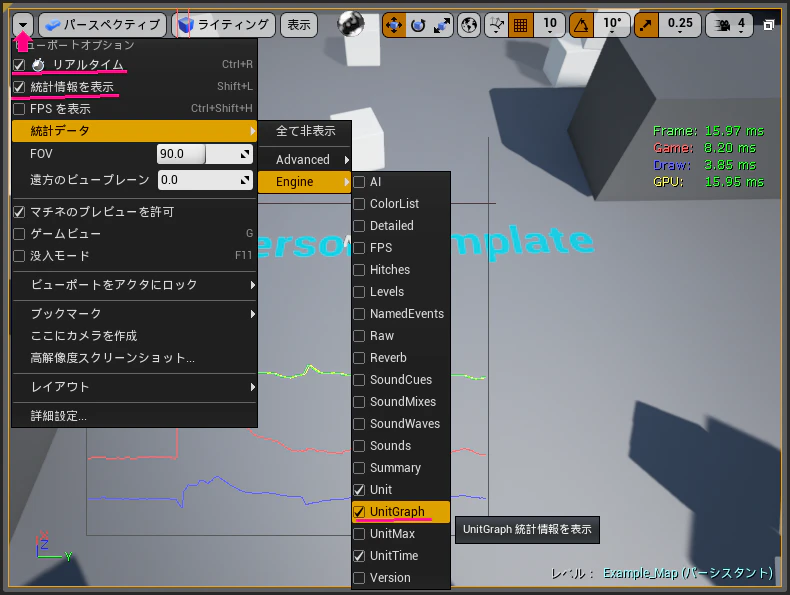
Task: Enable the Levels stat checkbox
Action: [x=359, y=292]
